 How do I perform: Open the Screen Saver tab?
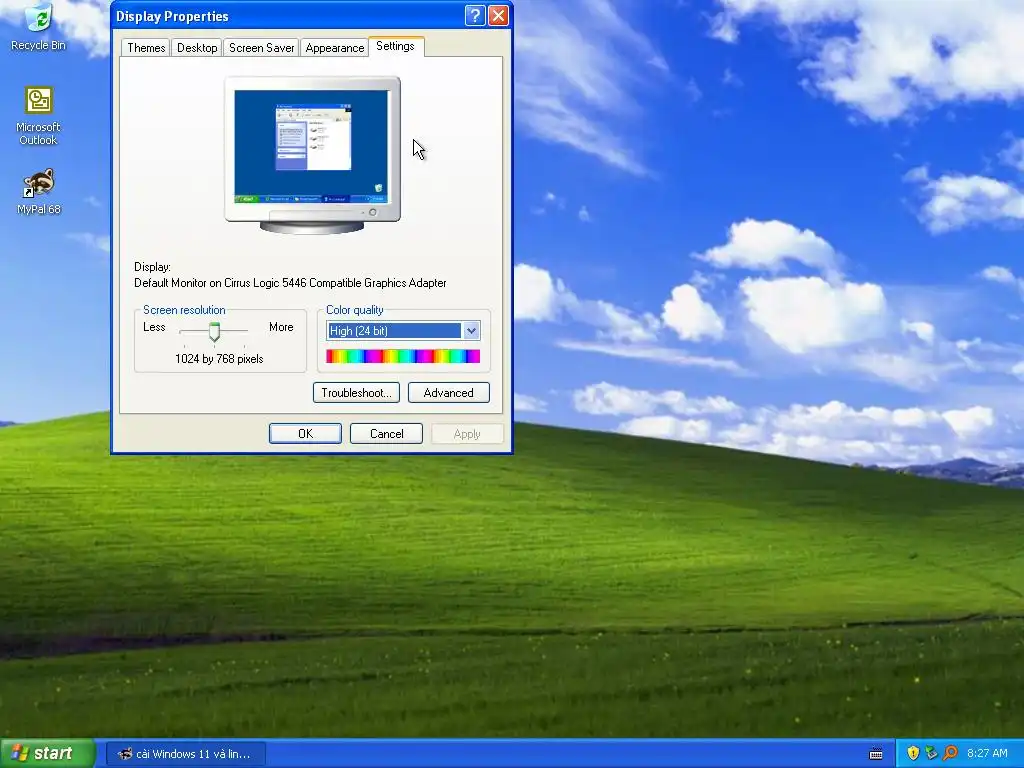tap(261, 48)
